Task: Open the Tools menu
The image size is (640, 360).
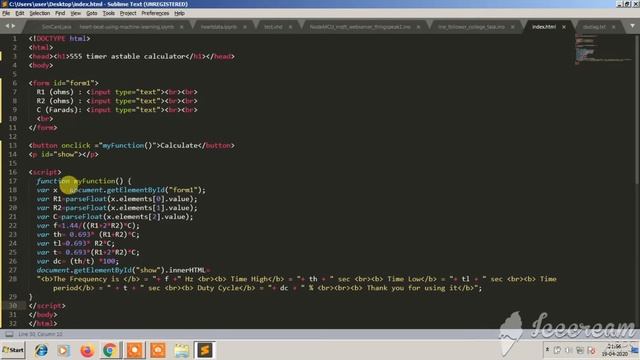Action: 109,13
